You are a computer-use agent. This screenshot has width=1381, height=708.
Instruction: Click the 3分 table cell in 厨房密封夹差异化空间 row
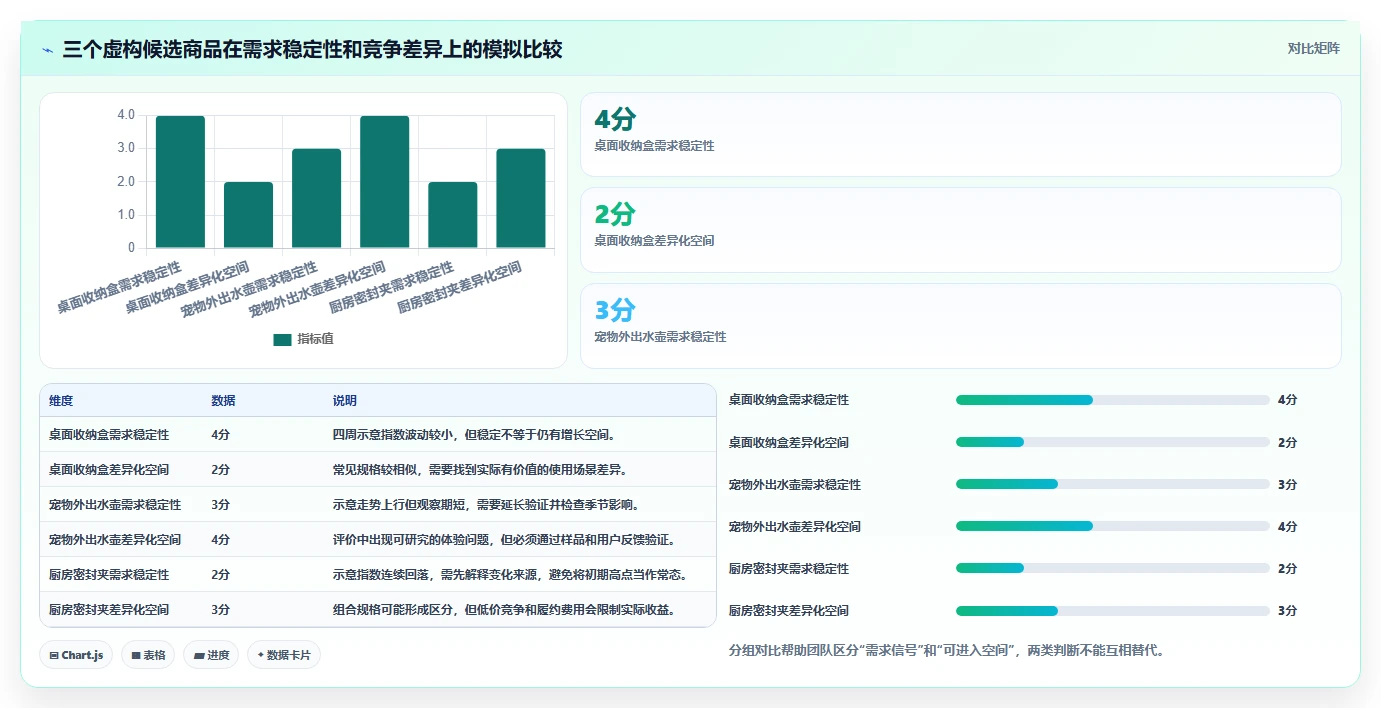point(220,609)
